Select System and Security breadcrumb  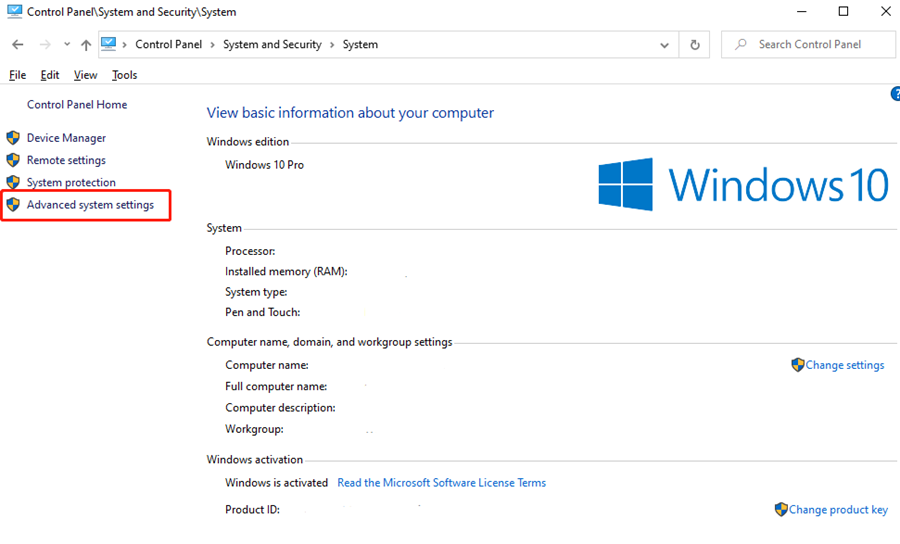click(x=272, y=44)
